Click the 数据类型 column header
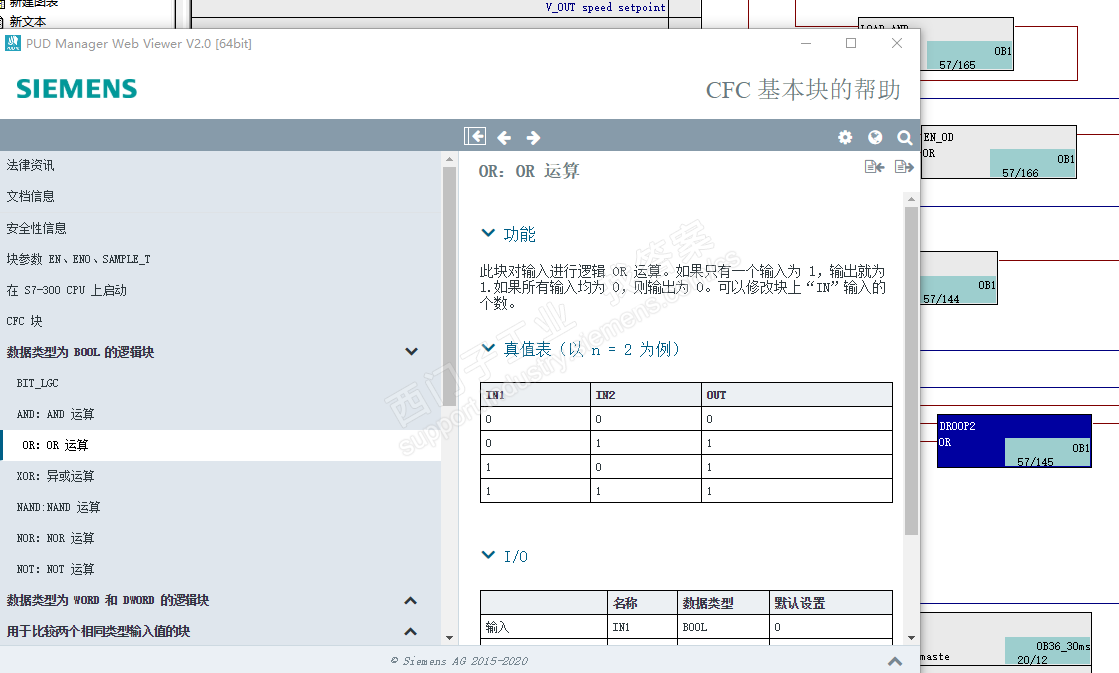 723,603
